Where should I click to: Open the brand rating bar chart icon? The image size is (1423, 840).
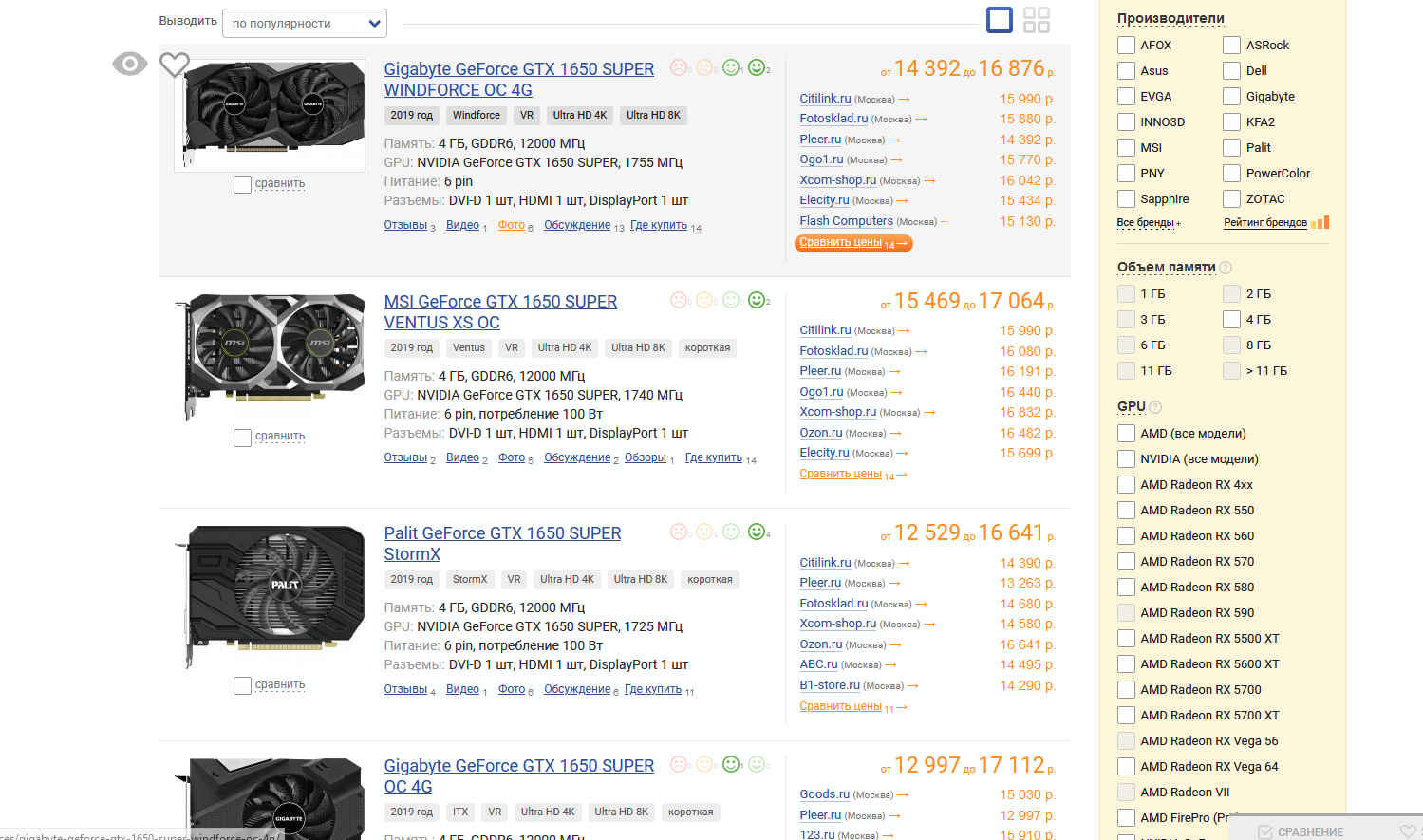(x=1320, y=222)
